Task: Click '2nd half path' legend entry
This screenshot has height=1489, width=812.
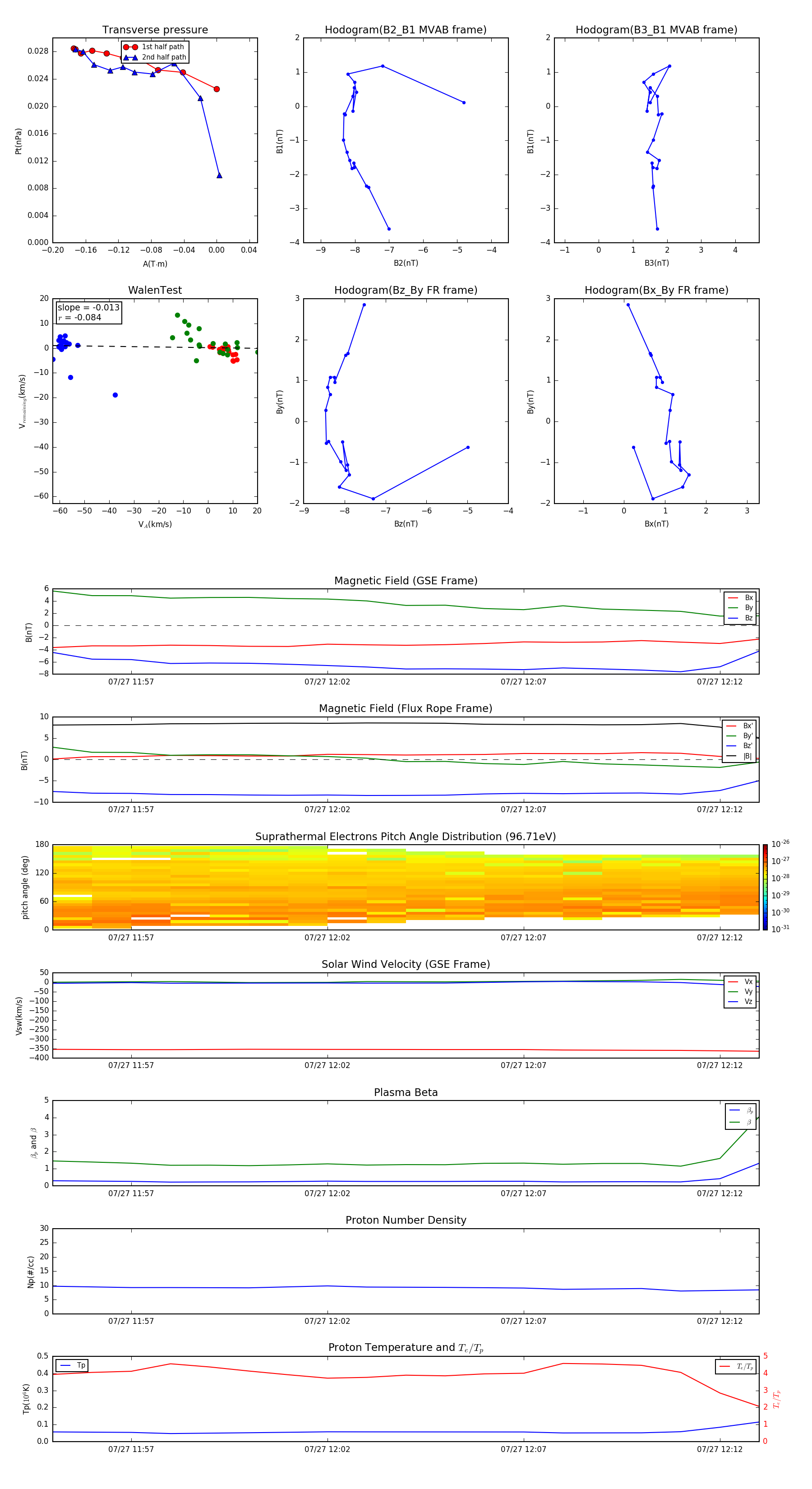Action: [154, 57]
